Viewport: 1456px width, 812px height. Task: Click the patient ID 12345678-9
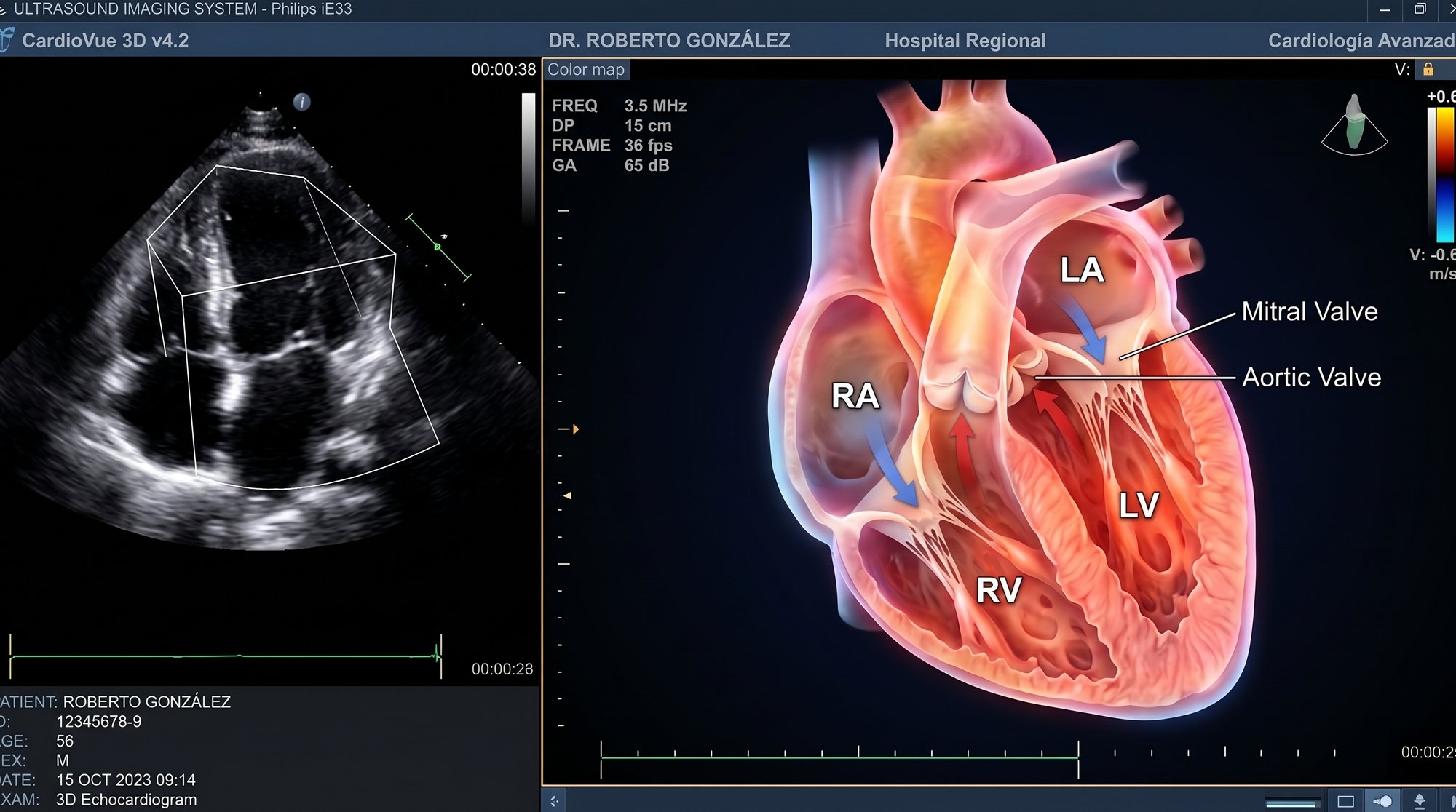tap(98, 722)
